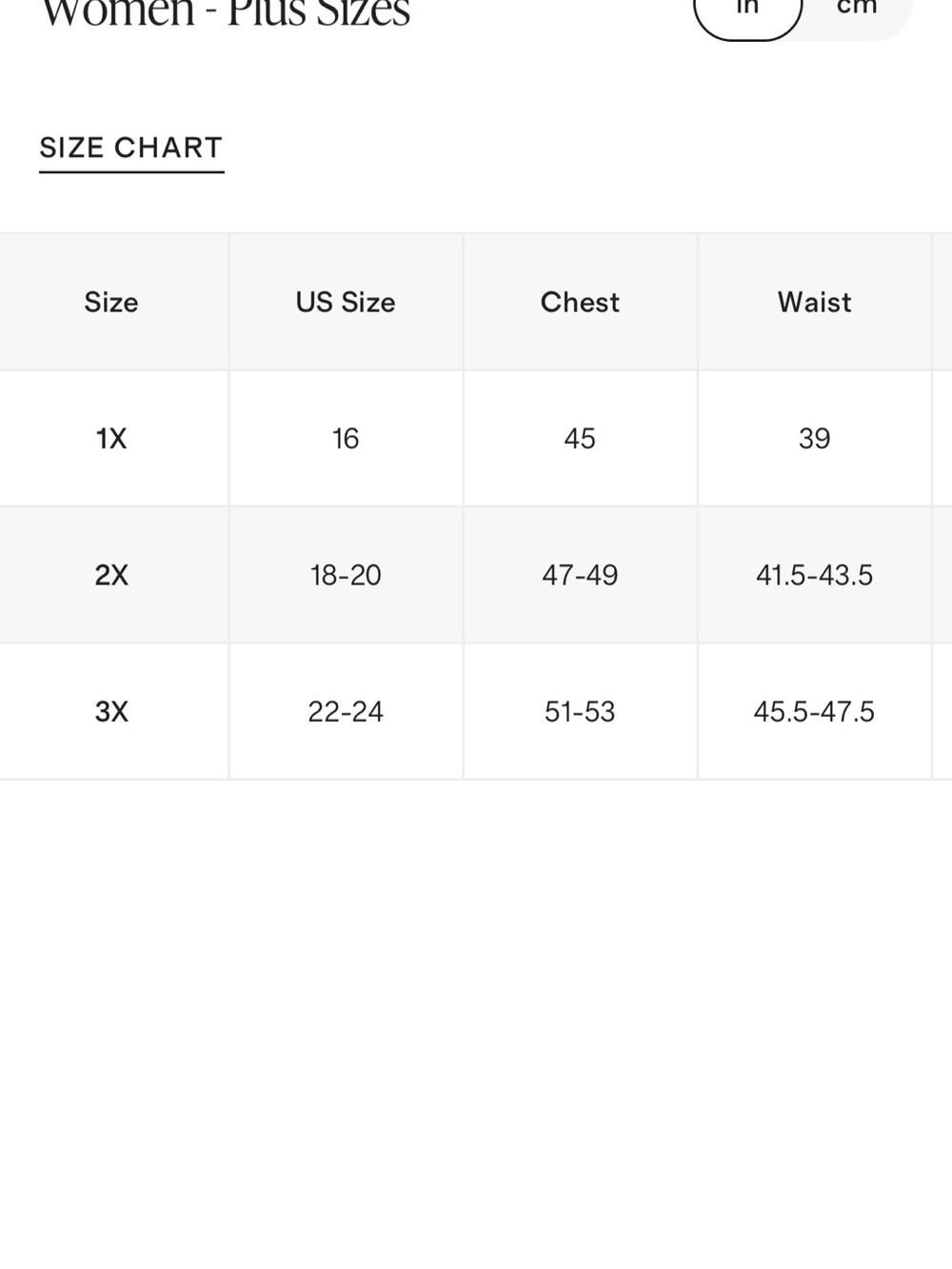Screen dimensions: 952x1269
Task: Switch units to inches toggle
Action: 747,11
